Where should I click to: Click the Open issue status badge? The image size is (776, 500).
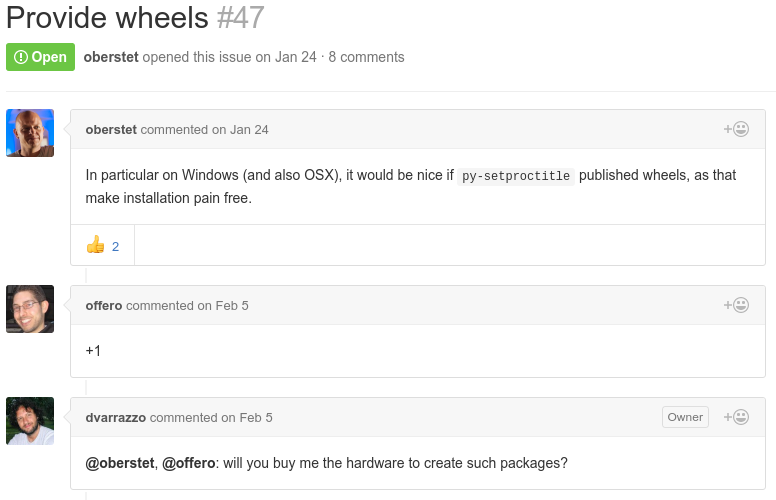41,57
